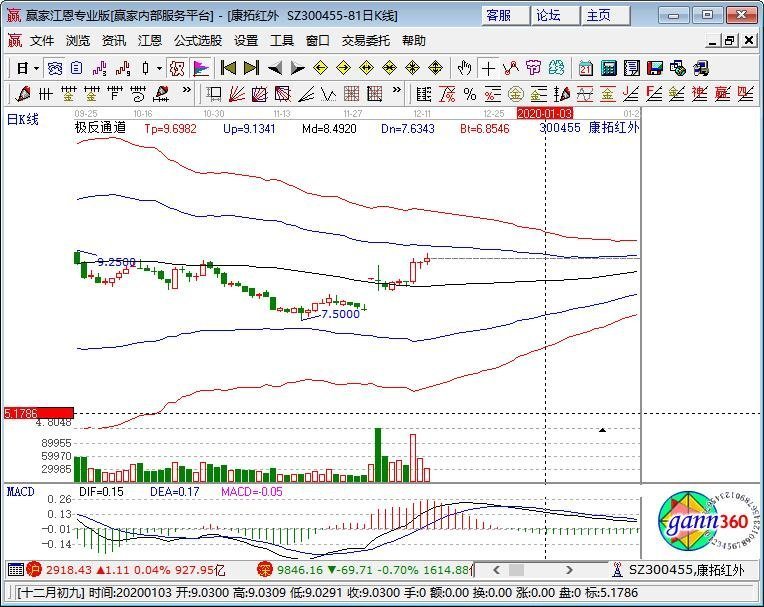The width and height of the screenshot is (764, 607).
Task: Click the SZ300455,康拓红外 status text
Action: coord(687,570)
